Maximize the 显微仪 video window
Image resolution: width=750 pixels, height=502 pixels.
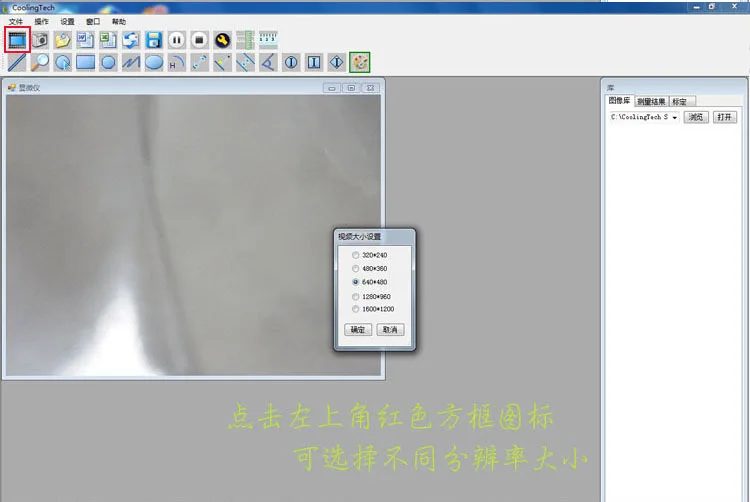351,87
